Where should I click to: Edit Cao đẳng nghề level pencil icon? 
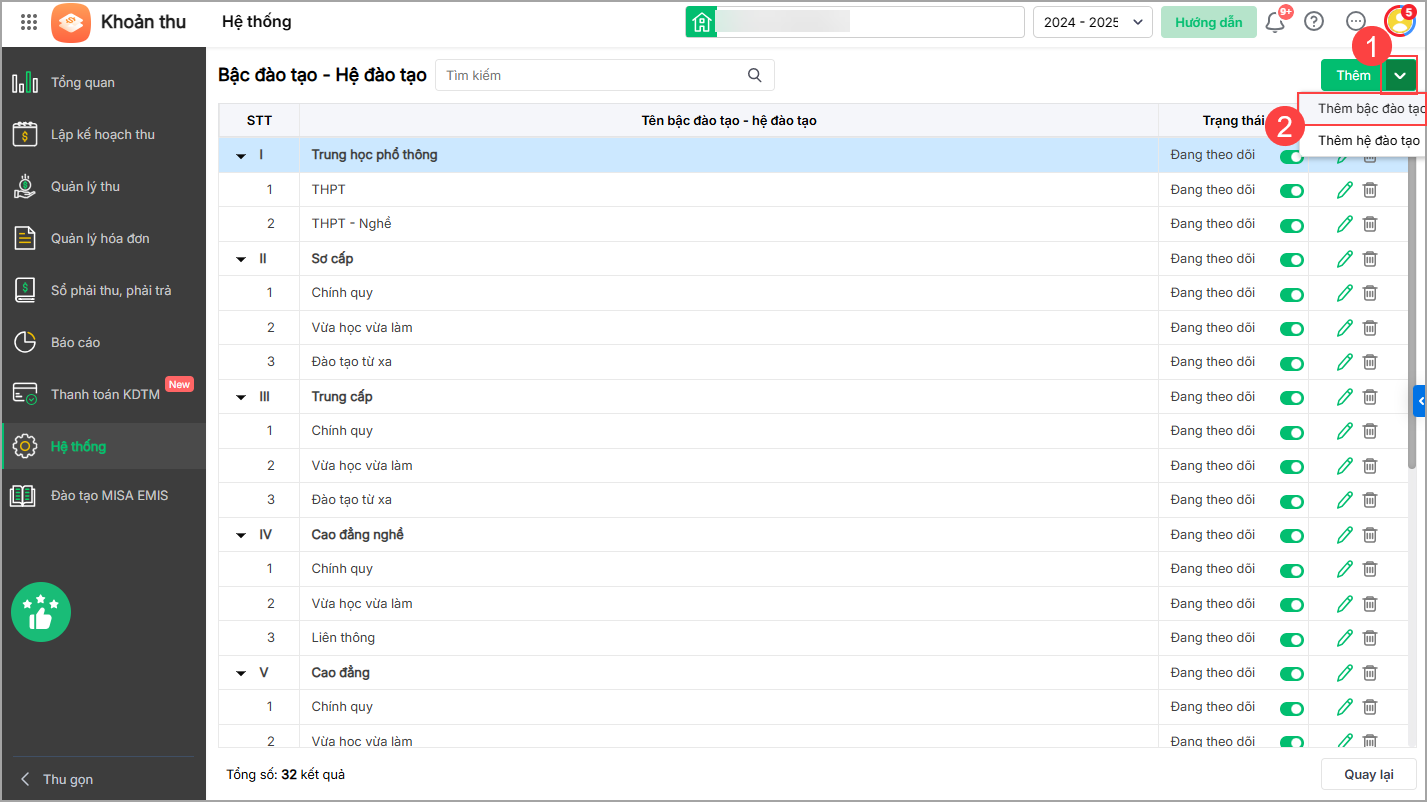(x=1345, y=535)
